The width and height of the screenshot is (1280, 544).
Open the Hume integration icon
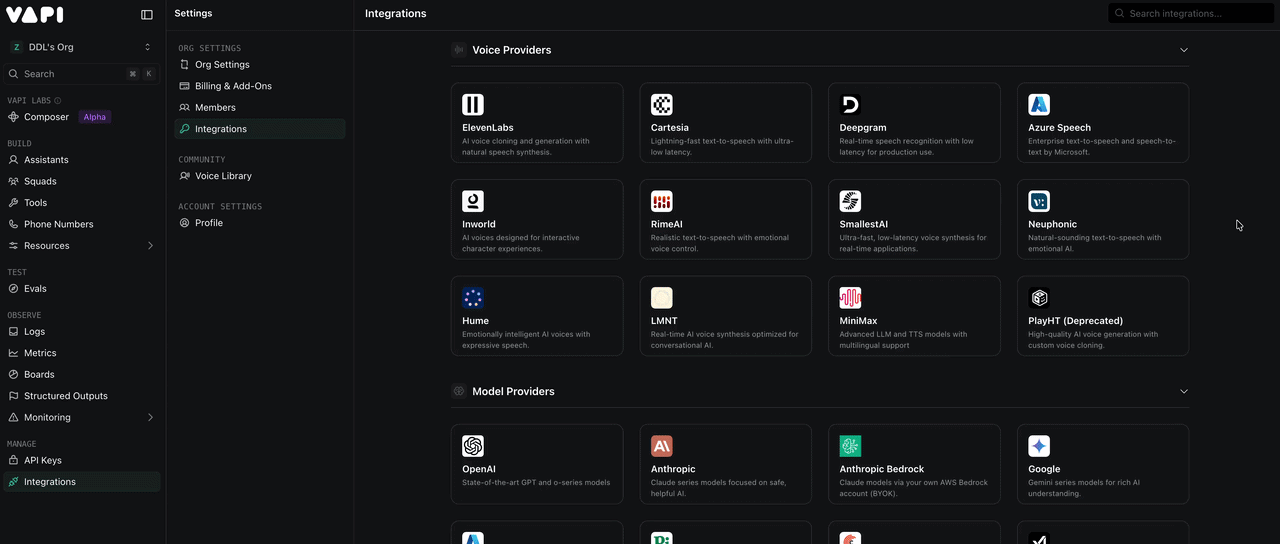[x=473, y=298]
